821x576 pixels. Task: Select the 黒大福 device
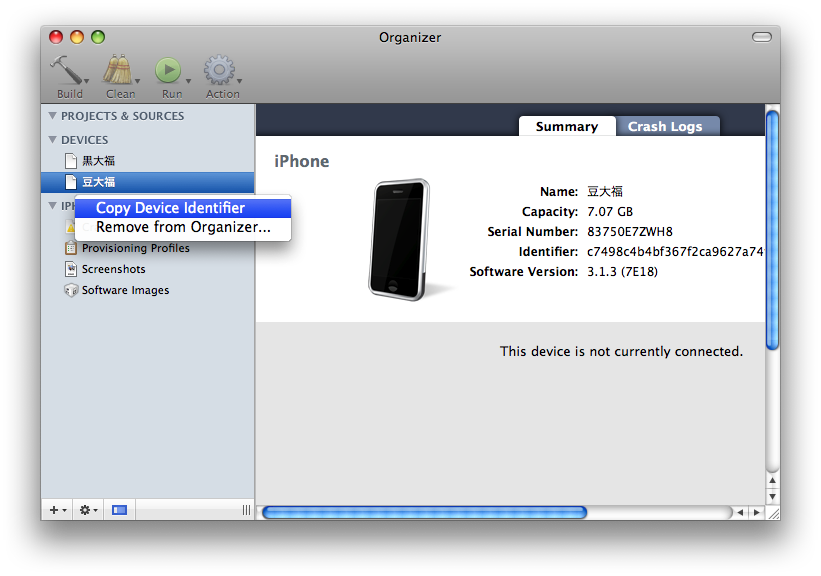coord(98,161)
